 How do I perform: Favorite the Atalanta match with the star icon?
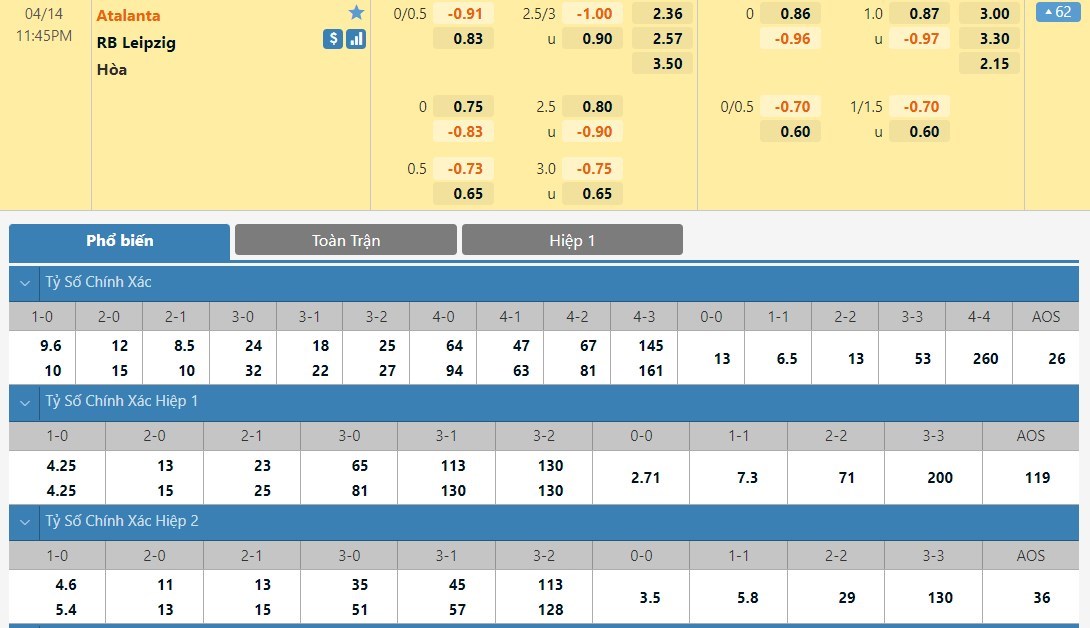pyautogui.click(x=356, y=13)
